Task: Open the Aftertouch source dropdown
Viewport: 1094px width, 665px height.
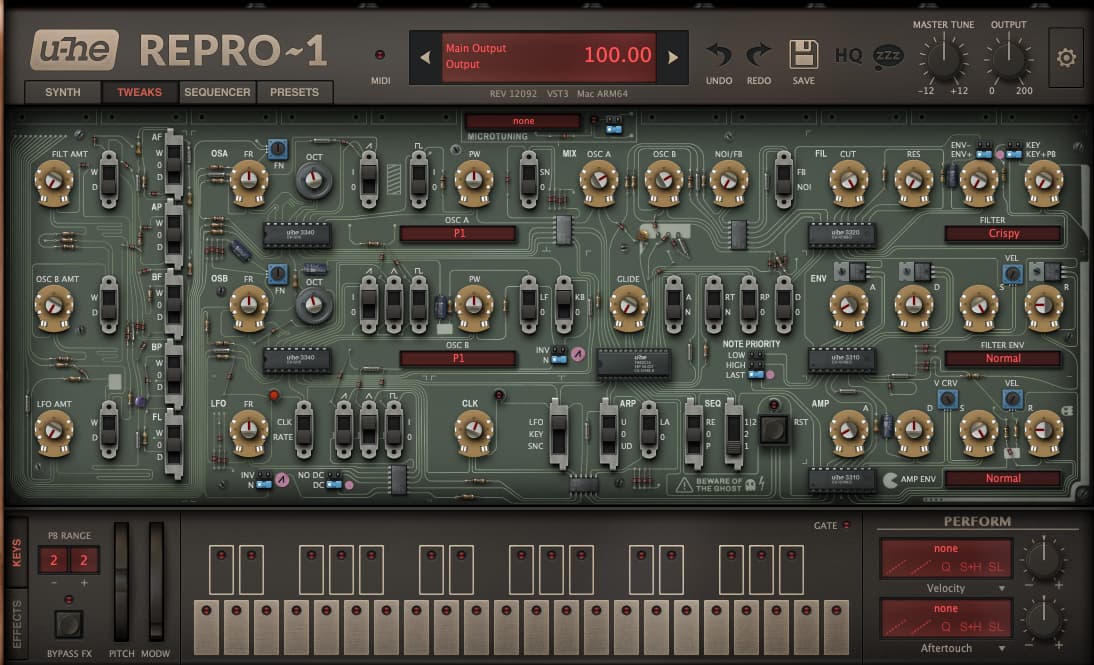Action: click(x=945, y=648)
